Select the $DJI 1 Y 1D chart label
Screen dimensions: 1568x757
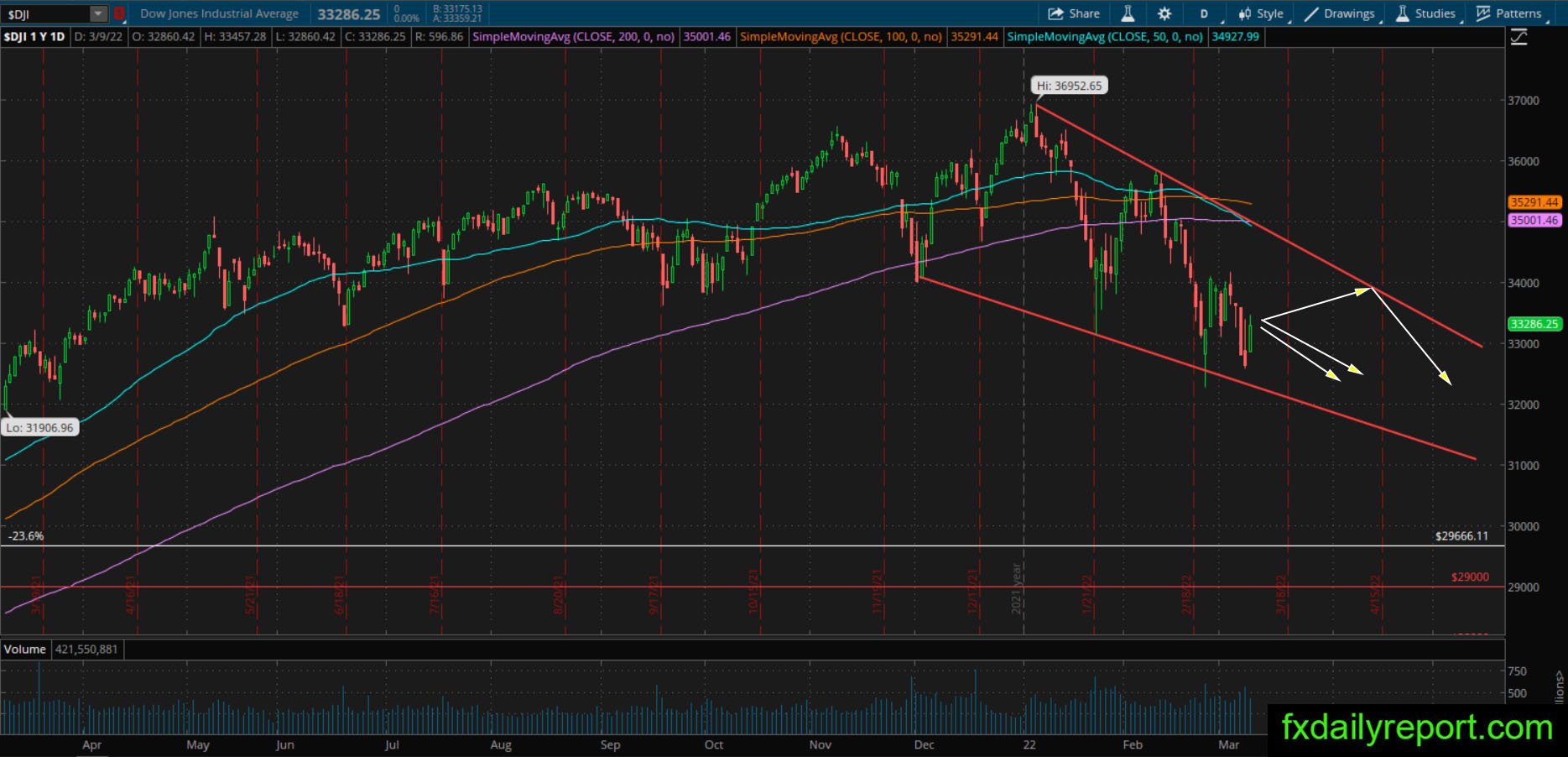click(34, 37)
